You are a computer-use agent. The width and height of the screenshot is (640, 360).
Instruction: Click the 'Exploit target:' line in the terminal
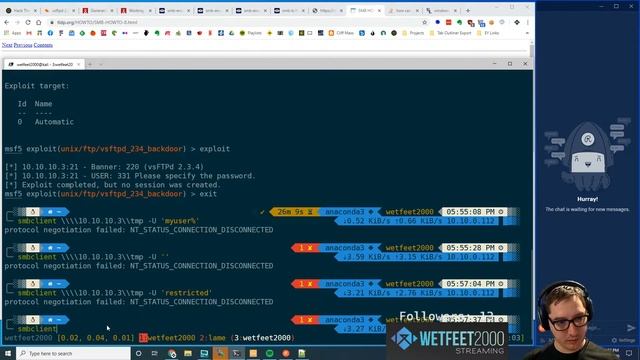(x=37, y=86)
